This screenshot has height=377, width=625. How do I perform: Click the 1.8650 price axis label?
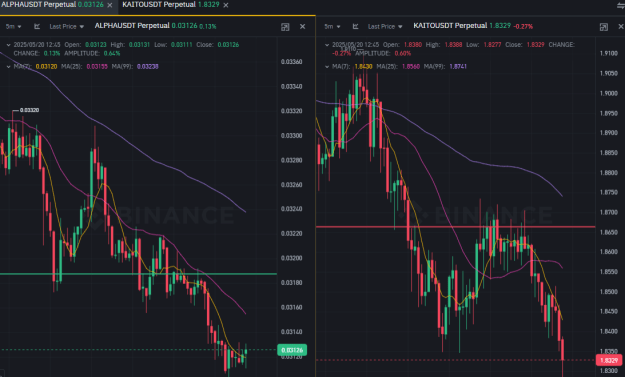click(609, 232)
